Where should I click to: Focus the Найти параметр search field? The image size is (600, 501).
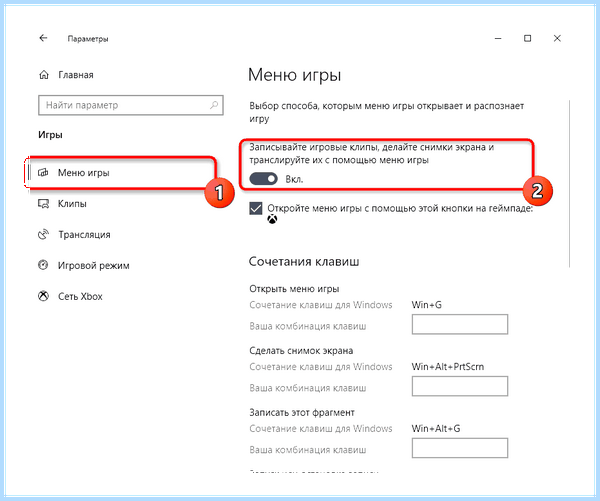click(131, 105)
